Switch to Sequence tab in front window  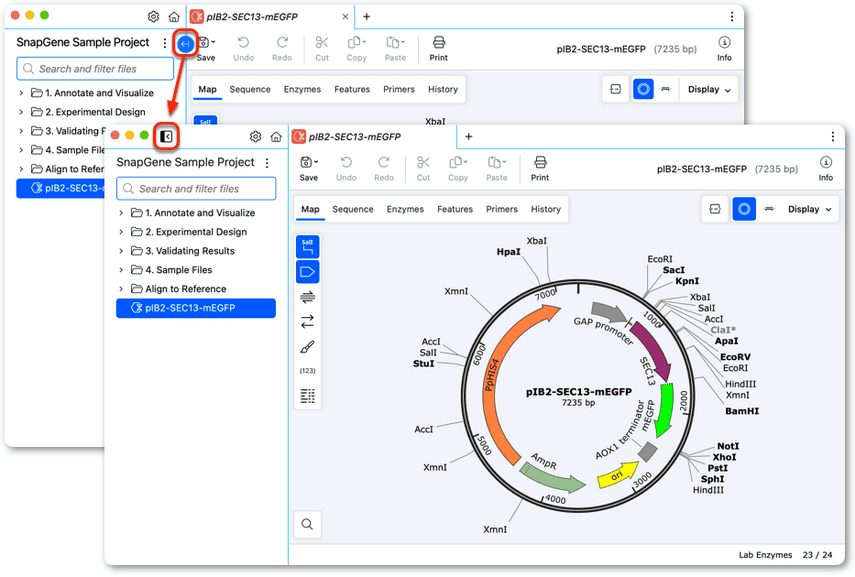click(353, 209)
